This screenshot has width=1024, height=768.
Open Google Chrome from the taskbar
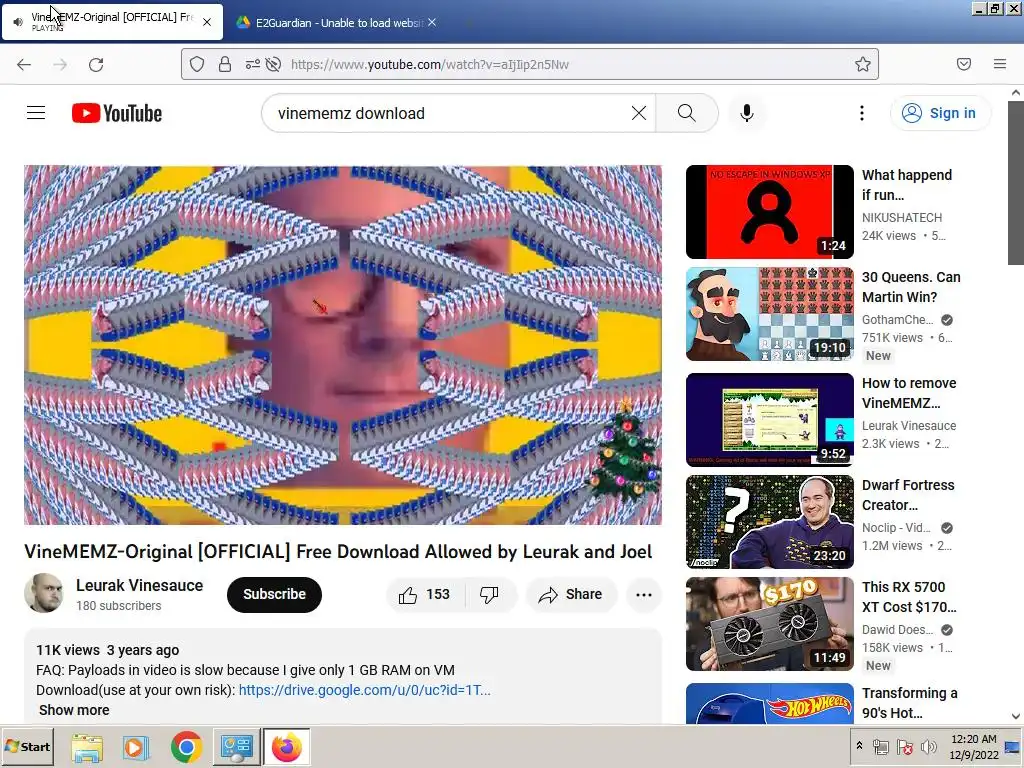click(186, 747)
